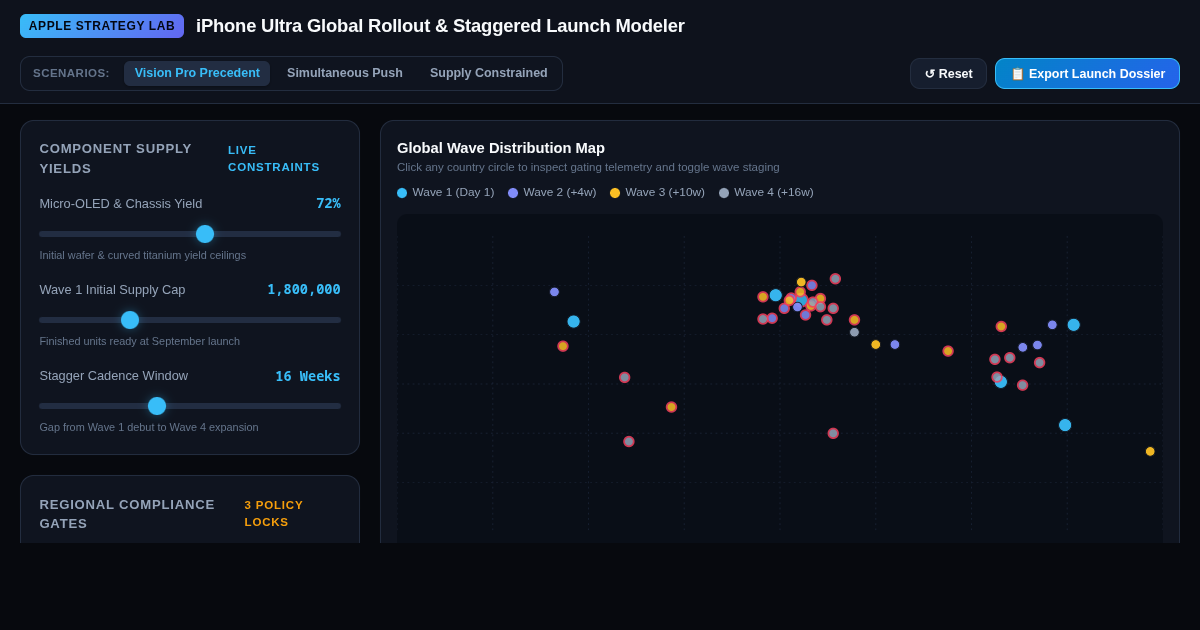Click the Wave 4 (+16w) legend item
This screenshot has height=630, width=1200.
tap(766, 193)
